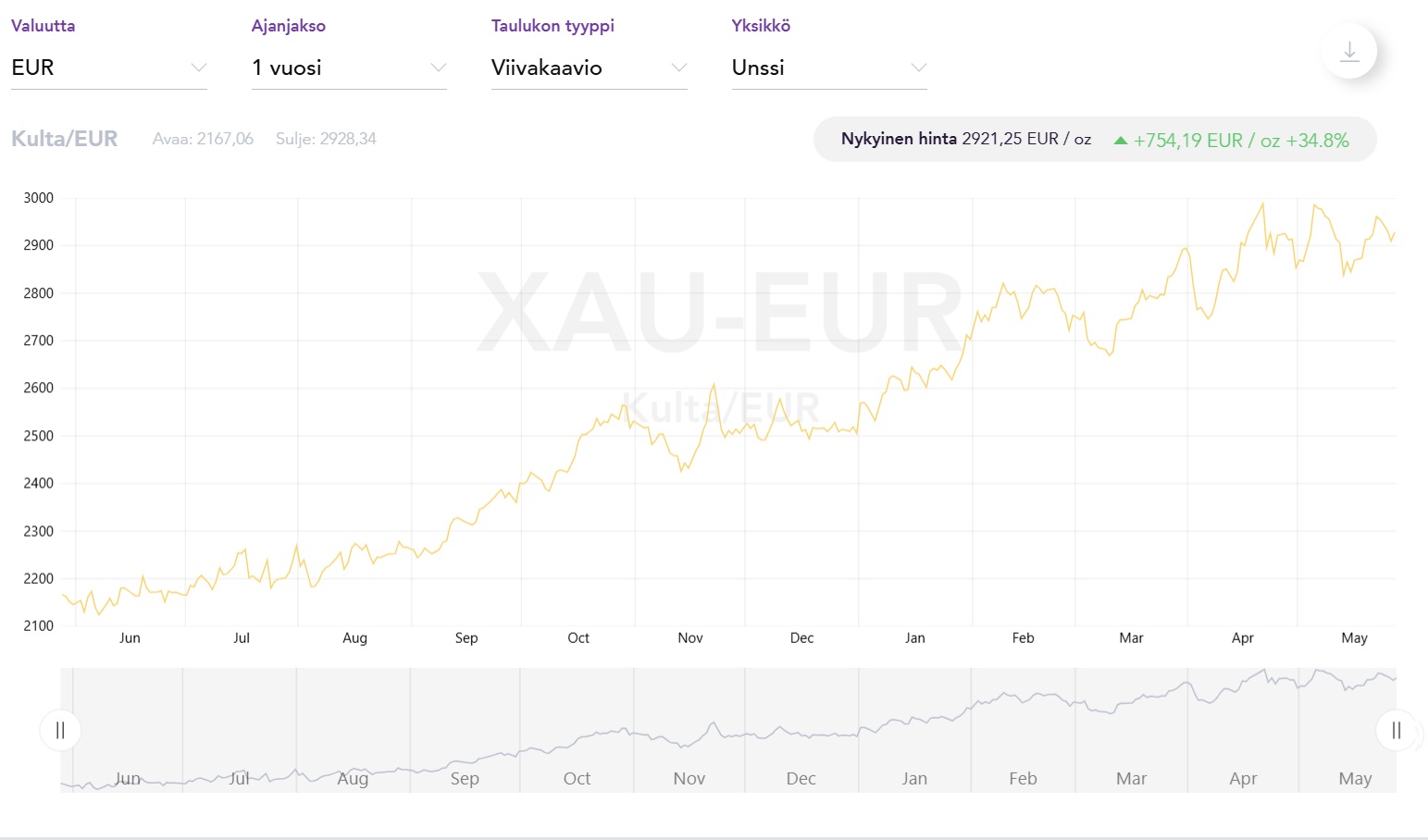The width and height of the screenshot is (1428, 840).
Task: Click Jan label in the range navigator
Action: click(914, 779)
